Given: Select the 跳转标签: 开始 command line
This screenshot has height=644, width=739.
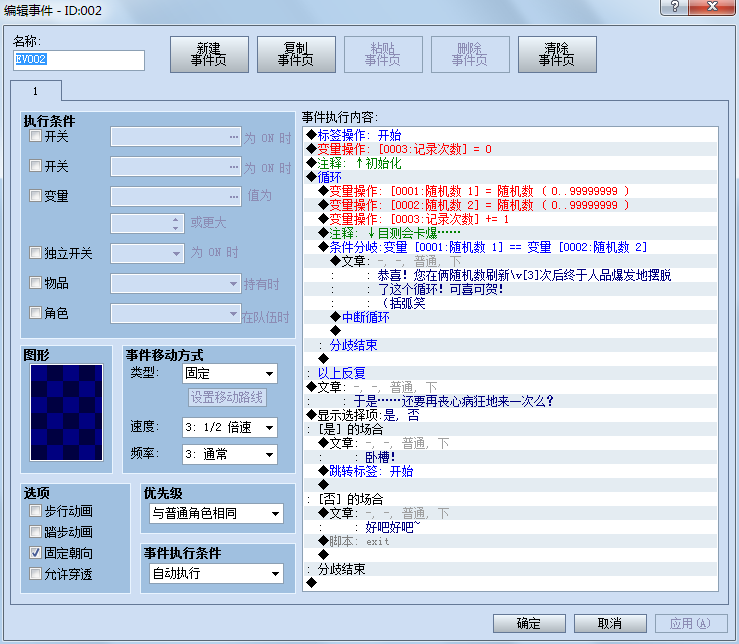Looking at the screenshot, I should point(511,471).
